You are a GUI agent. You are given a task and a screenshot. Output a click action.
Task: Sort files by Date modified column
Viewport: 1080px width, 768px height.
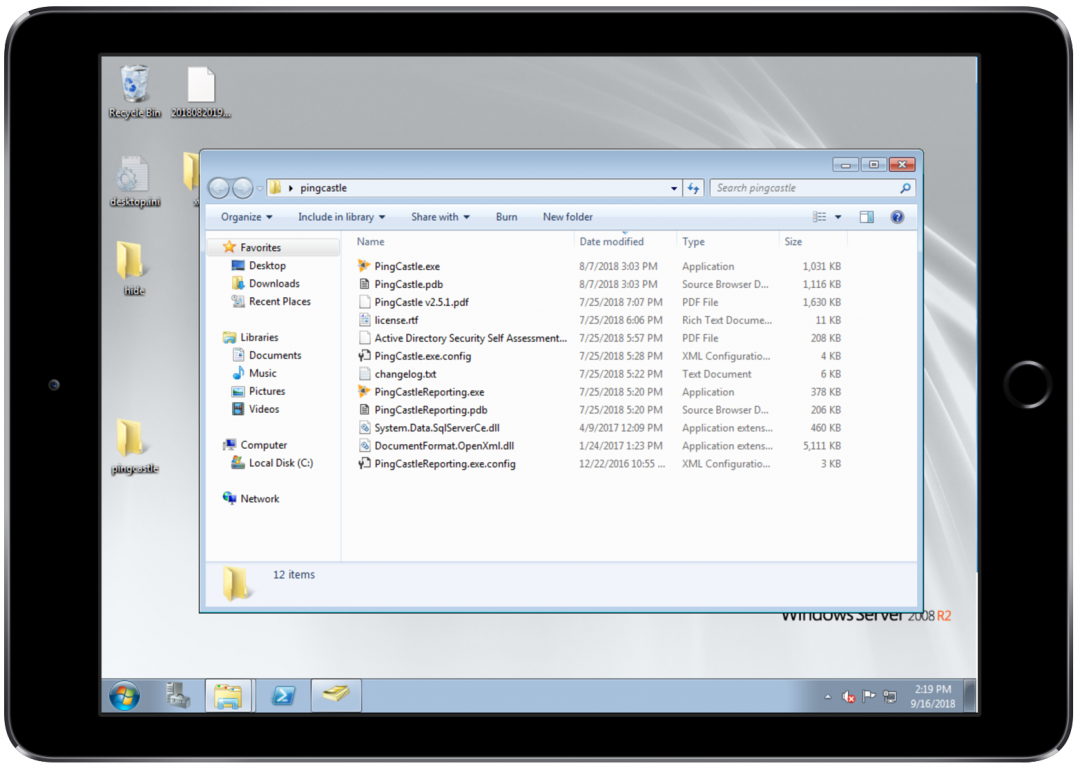click(x=612, y=242)
